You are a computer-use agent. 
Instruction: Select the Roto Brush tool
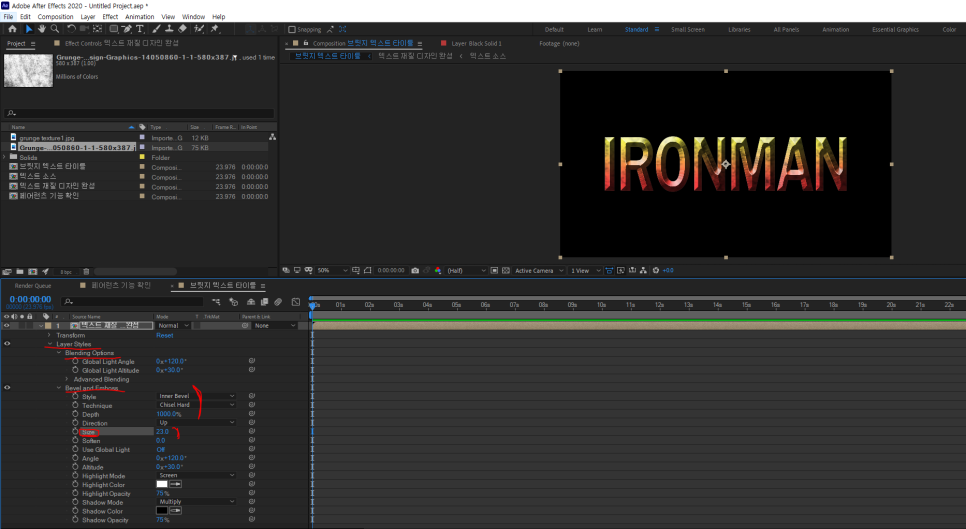point(199,29)
